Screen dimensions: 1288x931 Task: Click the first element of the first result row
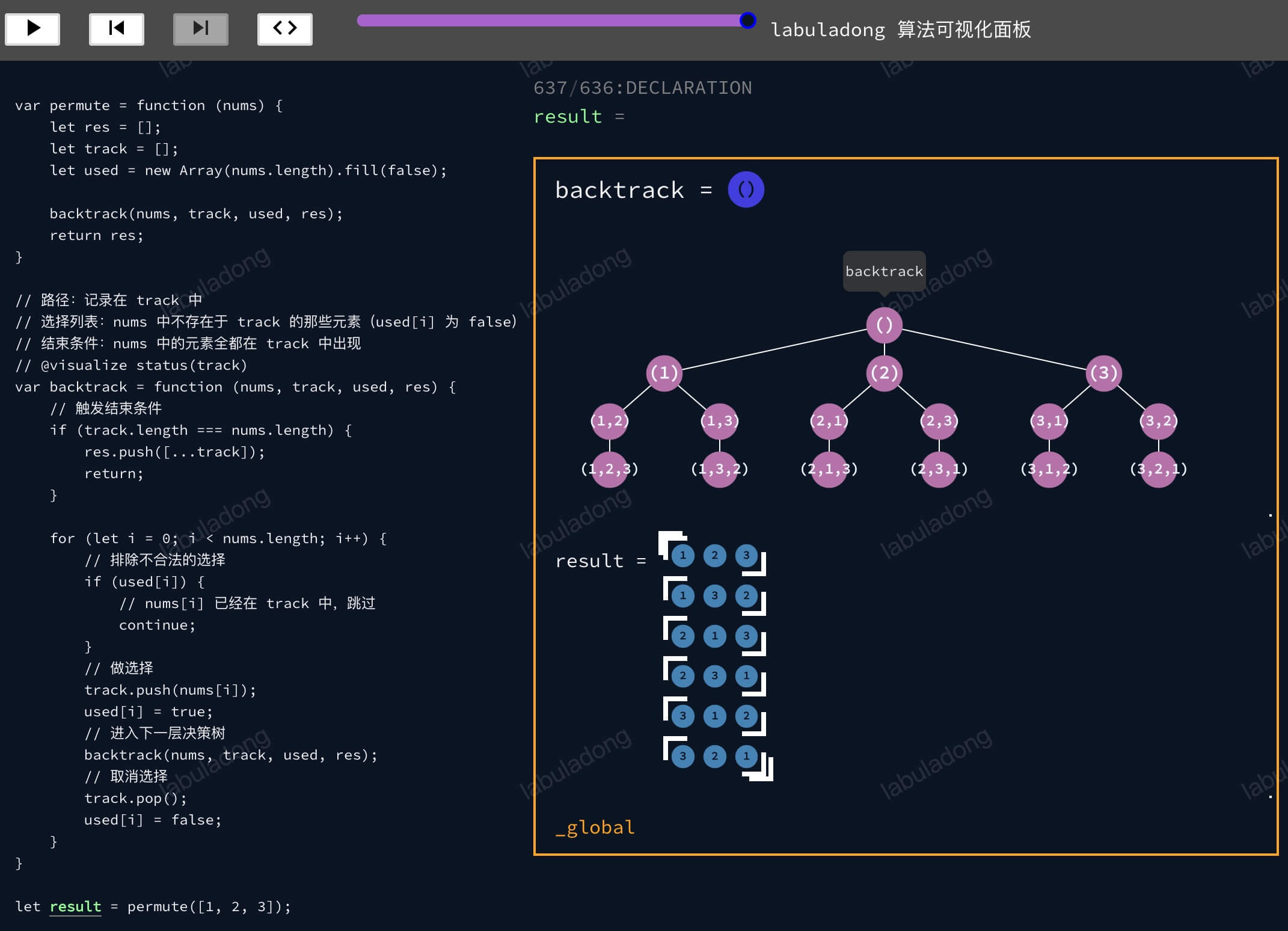(682, 556)
